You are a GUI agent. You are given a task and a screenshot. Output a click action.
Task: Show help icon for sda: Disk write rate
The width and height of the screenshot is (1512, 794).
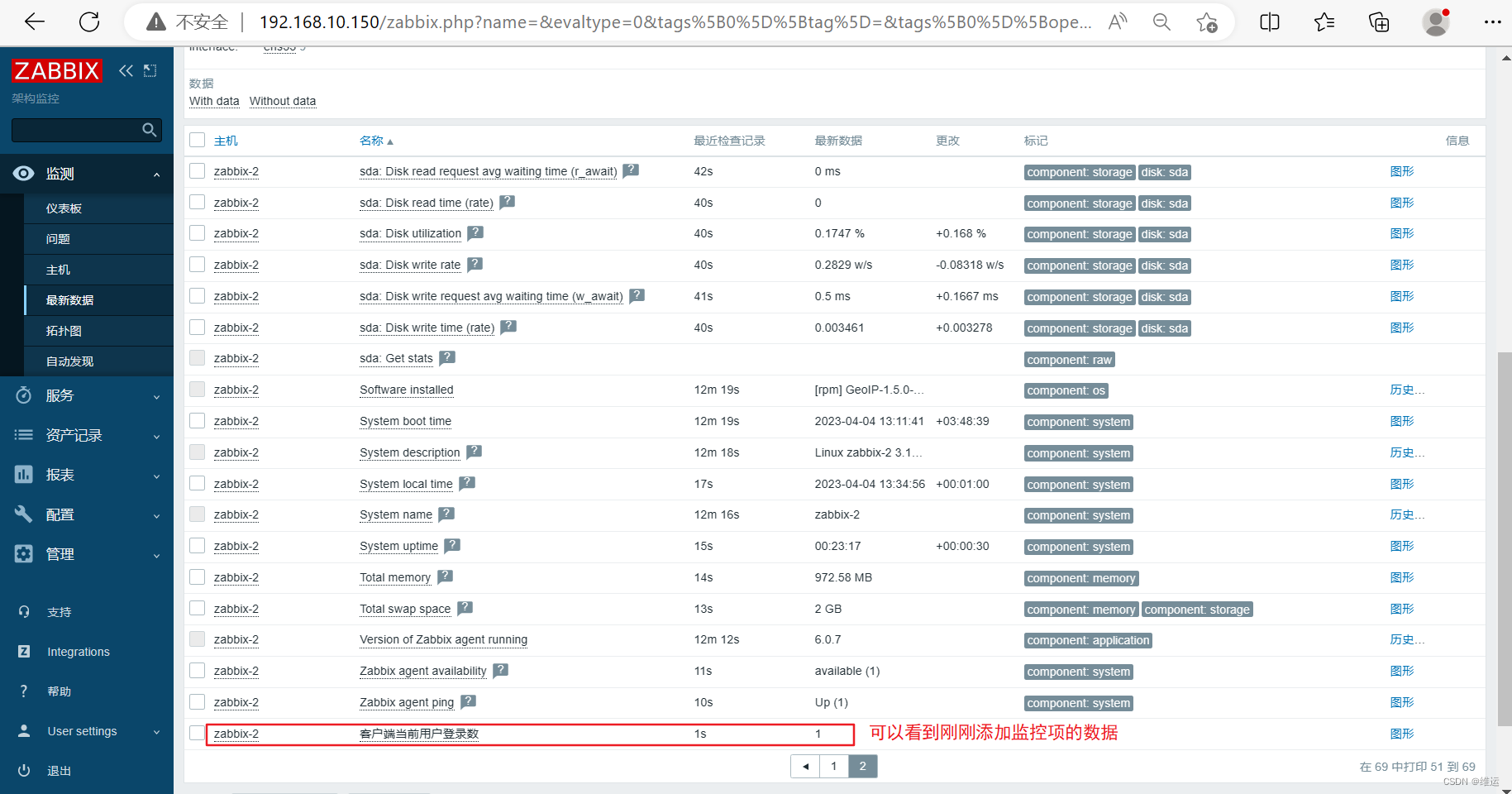coord(475,265)
